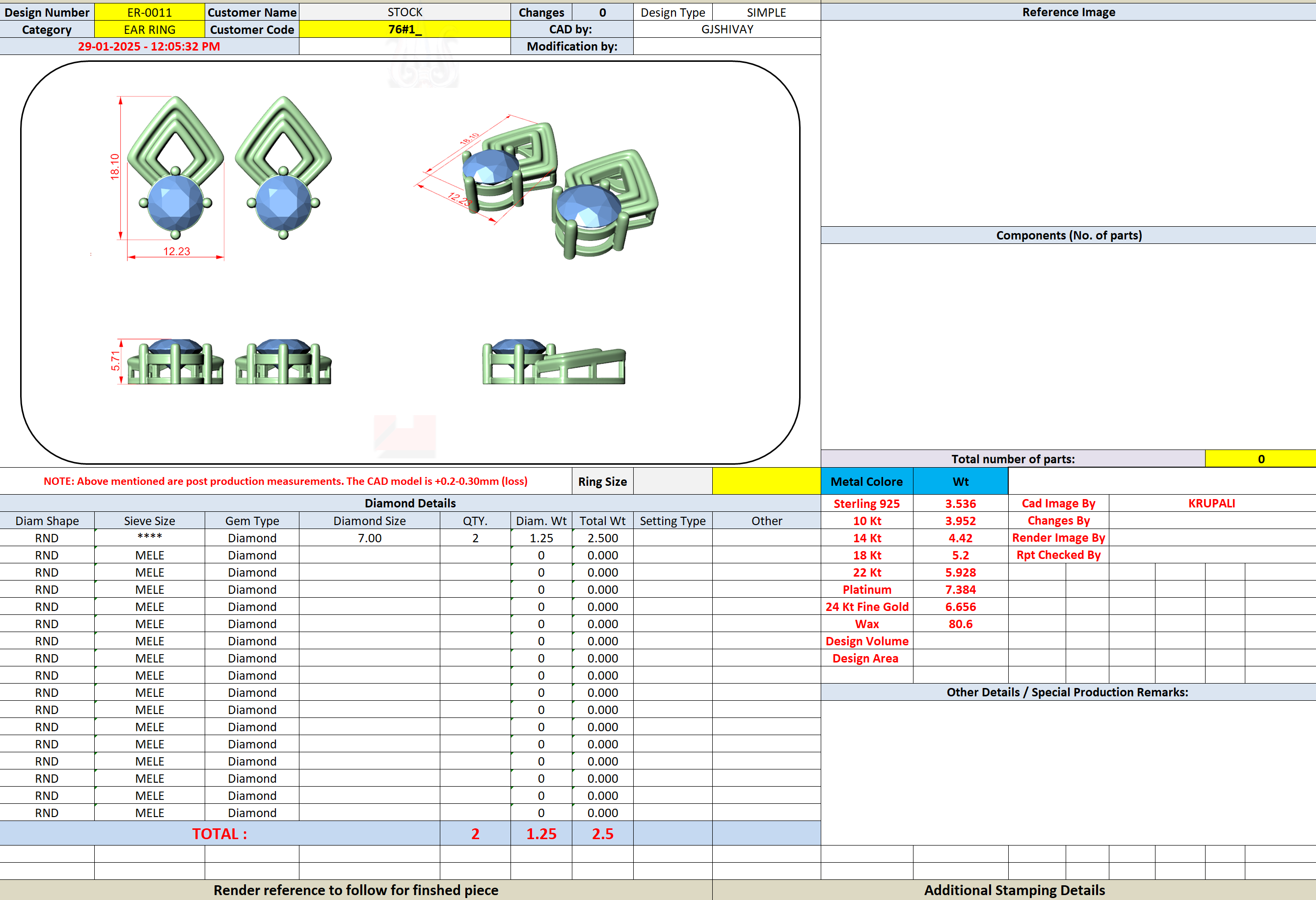This screenshot has height=900, width=1316.
Task: Select the blue Wt header cell
Action: point(961,481)
